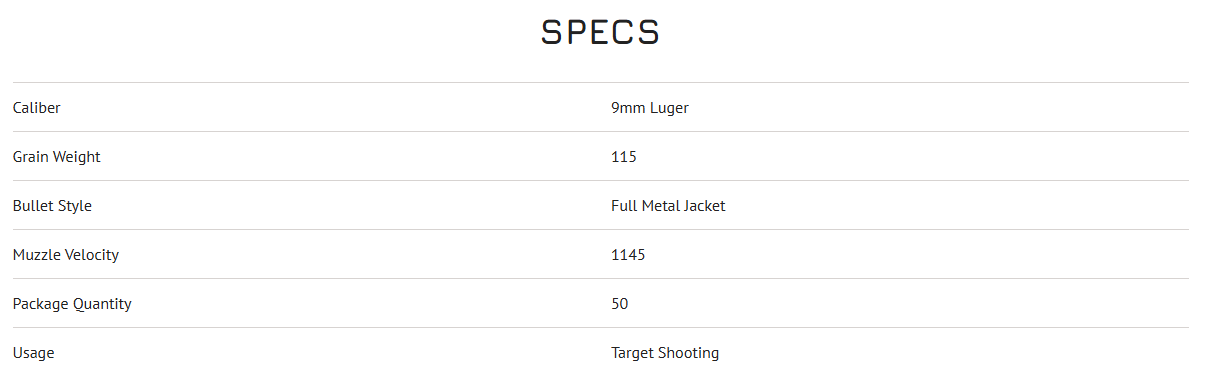1206x367 pixels.
Task: Select the Package Quantity label
Action: 72,304
